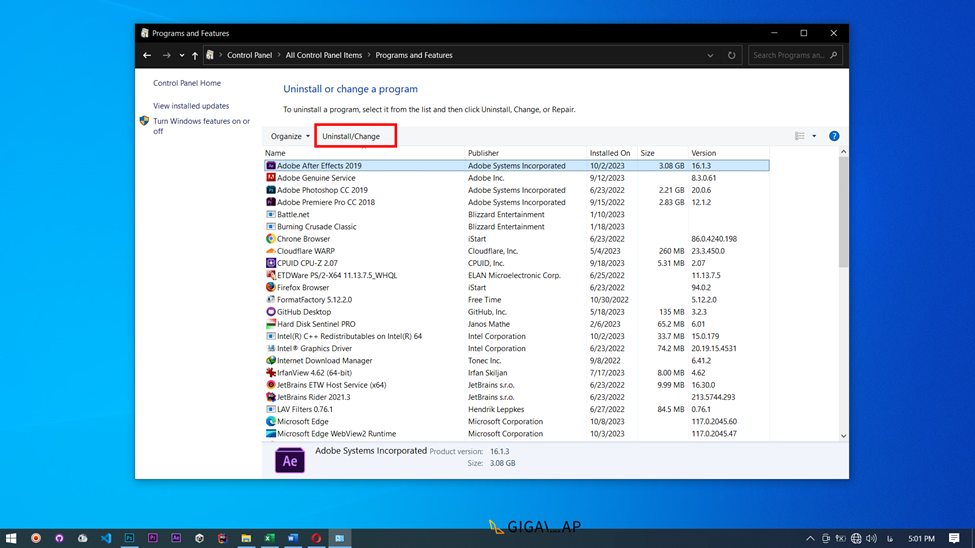This screenshot has height=548, width=975.
Task: Open Excel from the taskbar
Action: tap(269, 538)
